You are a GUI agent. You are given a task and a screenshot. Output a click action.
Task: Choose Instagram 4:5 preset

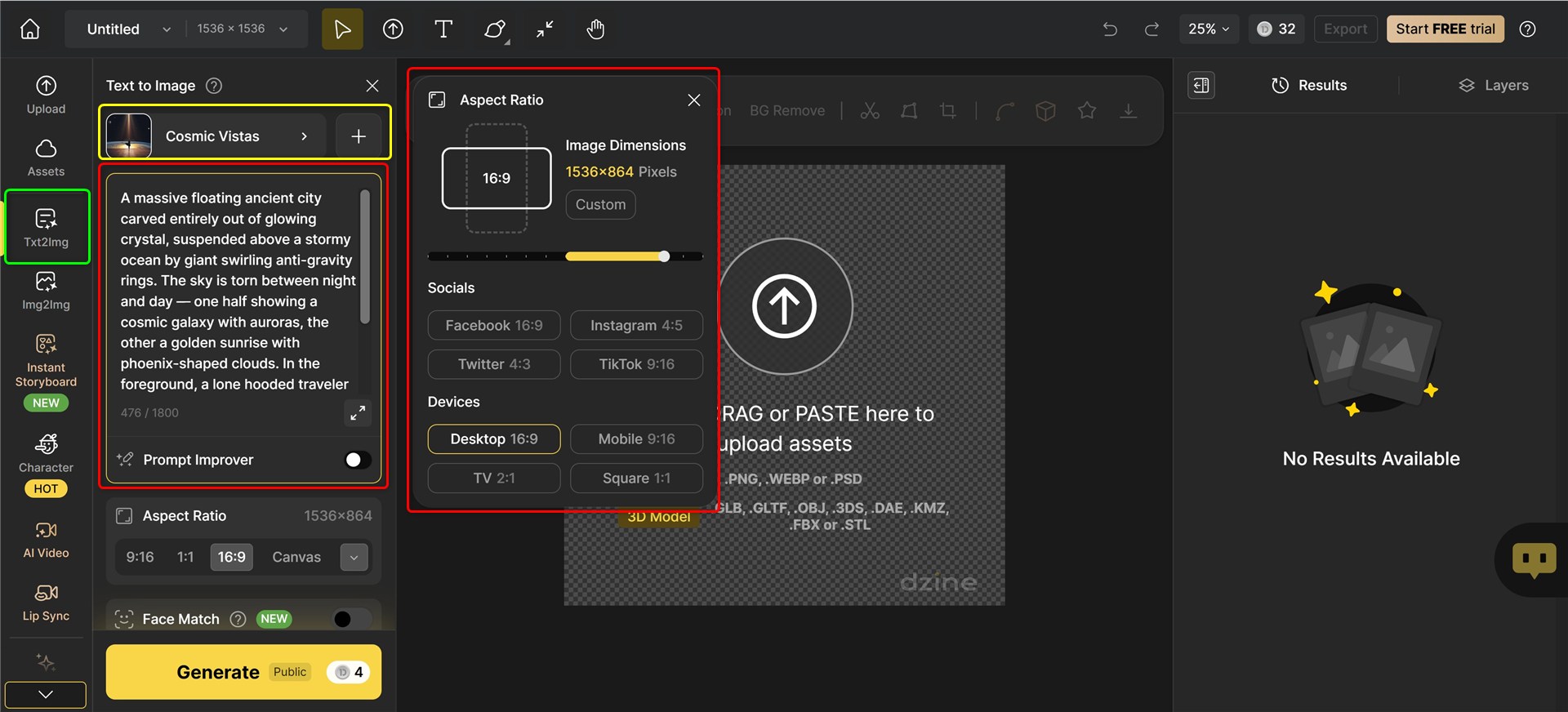pyautogui.click(x=636, y=325)
